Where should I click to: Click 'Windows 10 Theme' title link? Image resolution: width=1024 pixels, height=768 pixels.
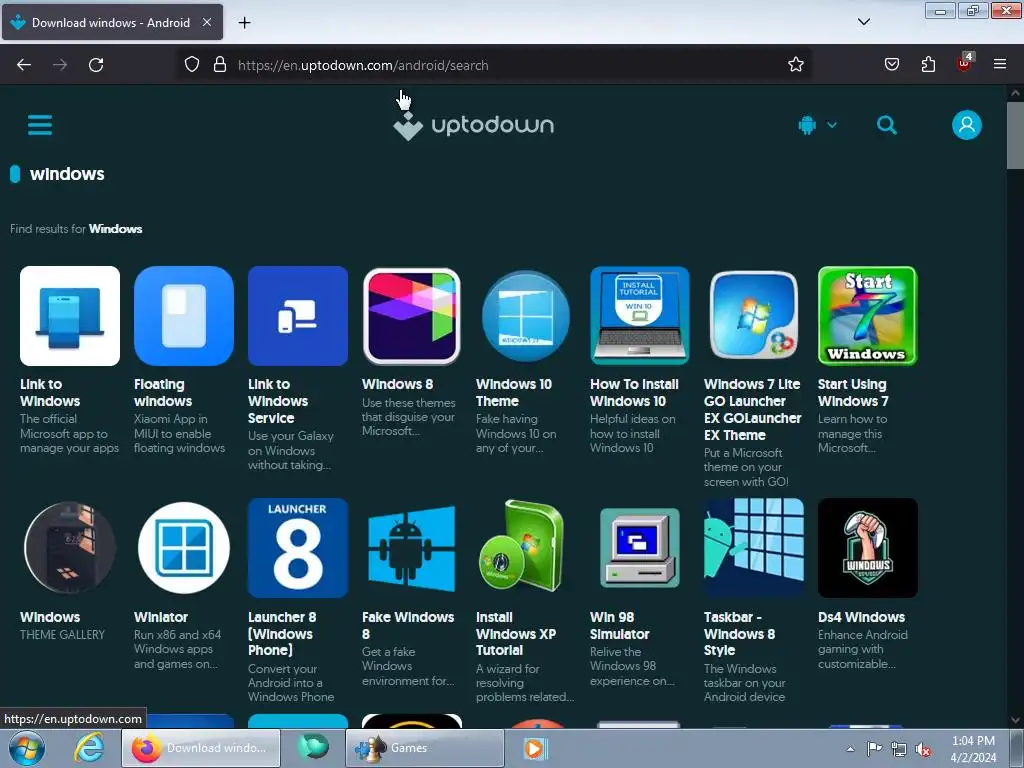[x=514, y=392]
